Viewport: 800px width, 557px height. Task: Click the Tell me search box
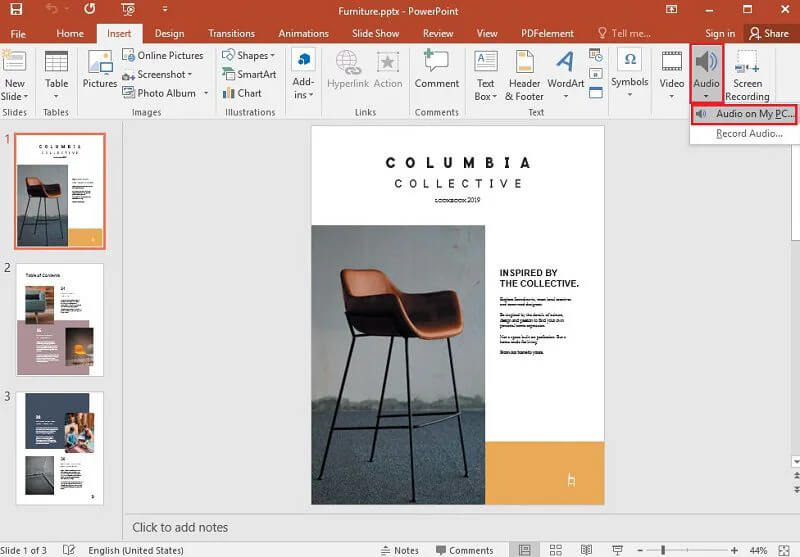(x=624, y=34)
